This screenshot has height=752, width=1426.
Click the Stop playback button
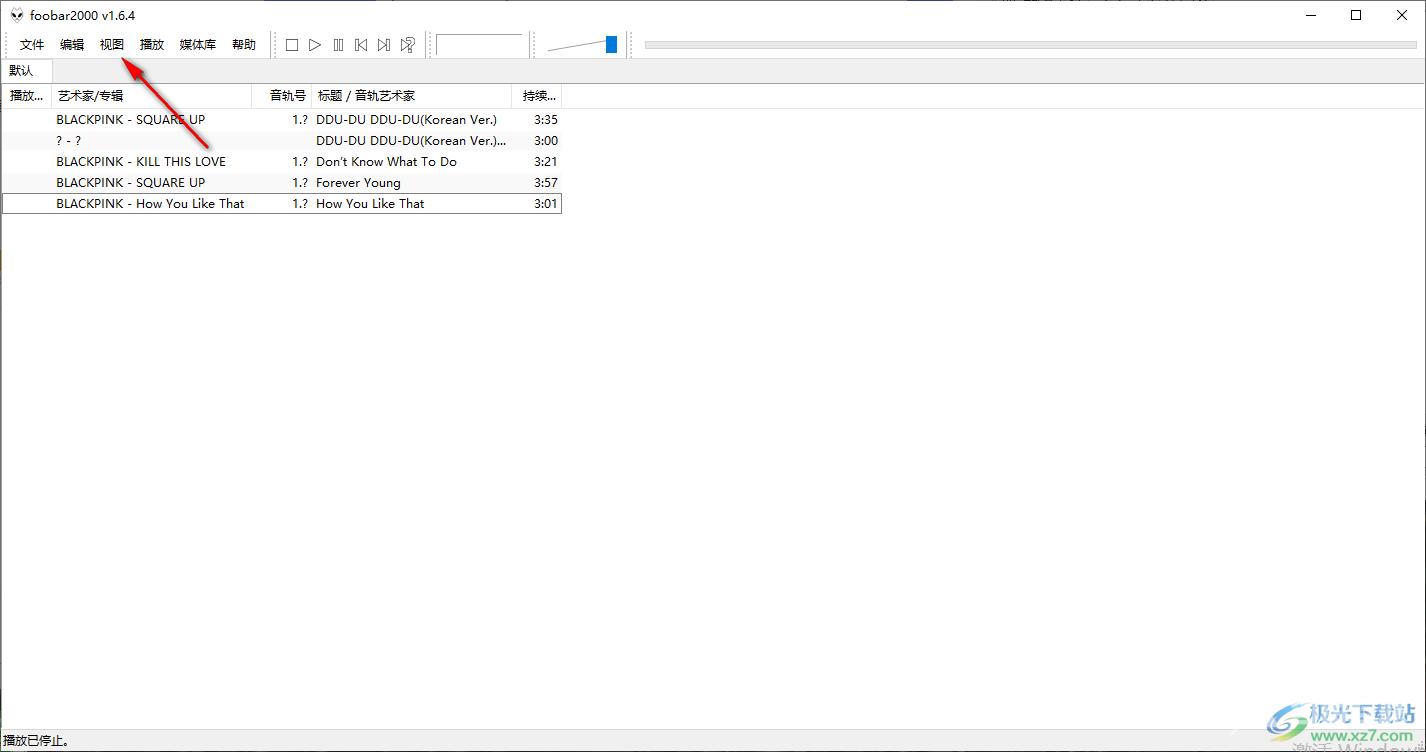(292, 45)
